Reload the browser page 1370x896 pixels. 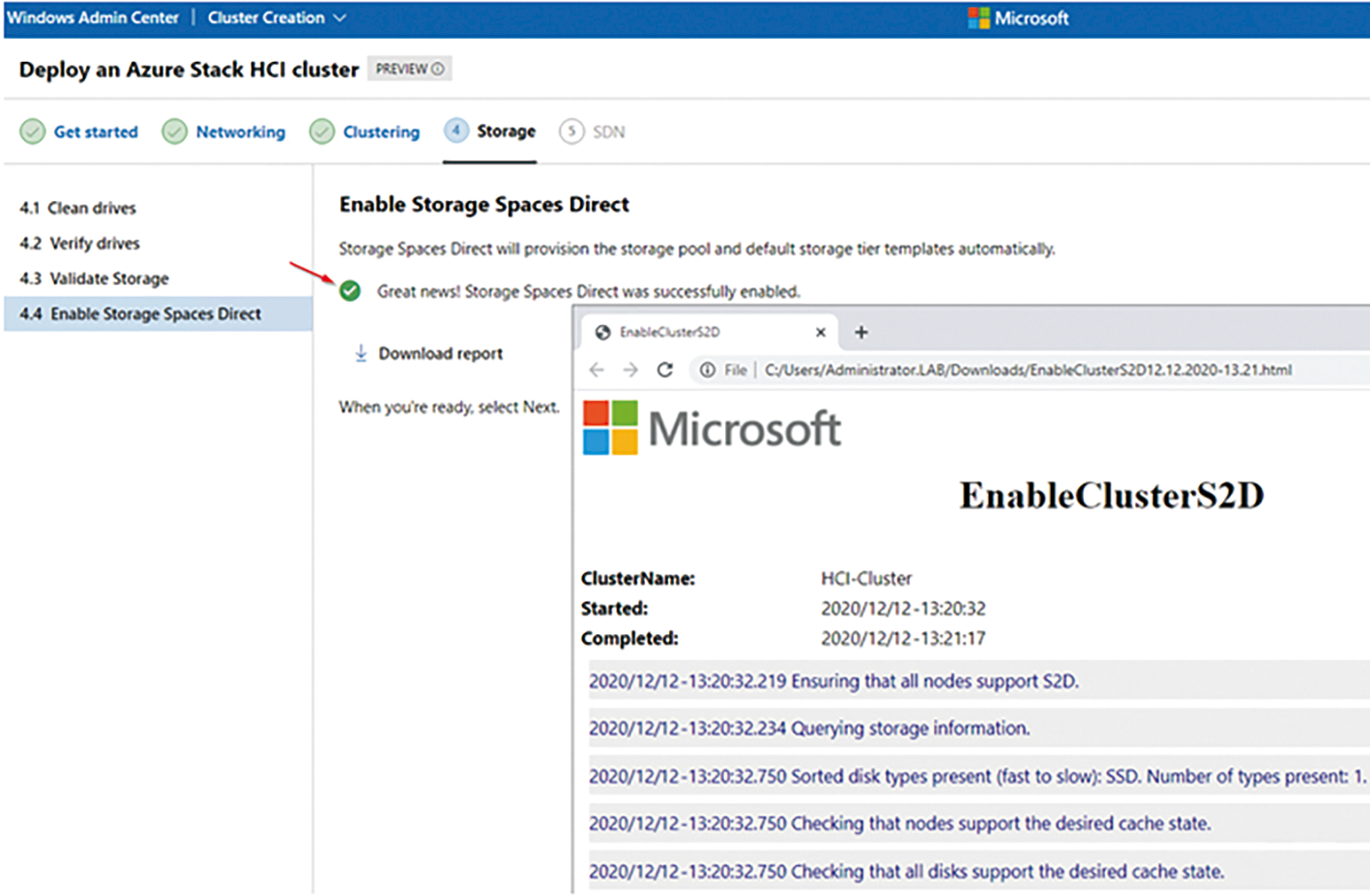point(665,370)
